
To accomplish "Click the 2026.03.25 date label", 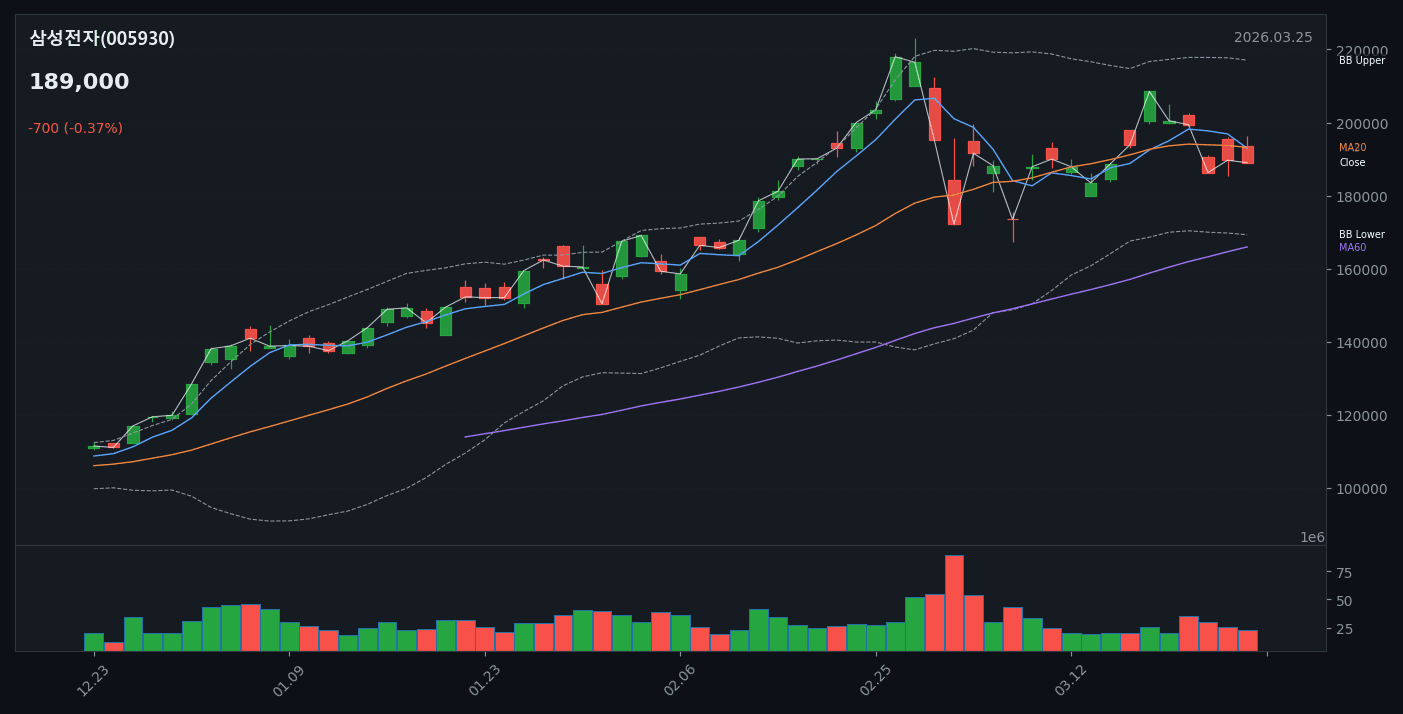I will click(x=1272, y=38).
